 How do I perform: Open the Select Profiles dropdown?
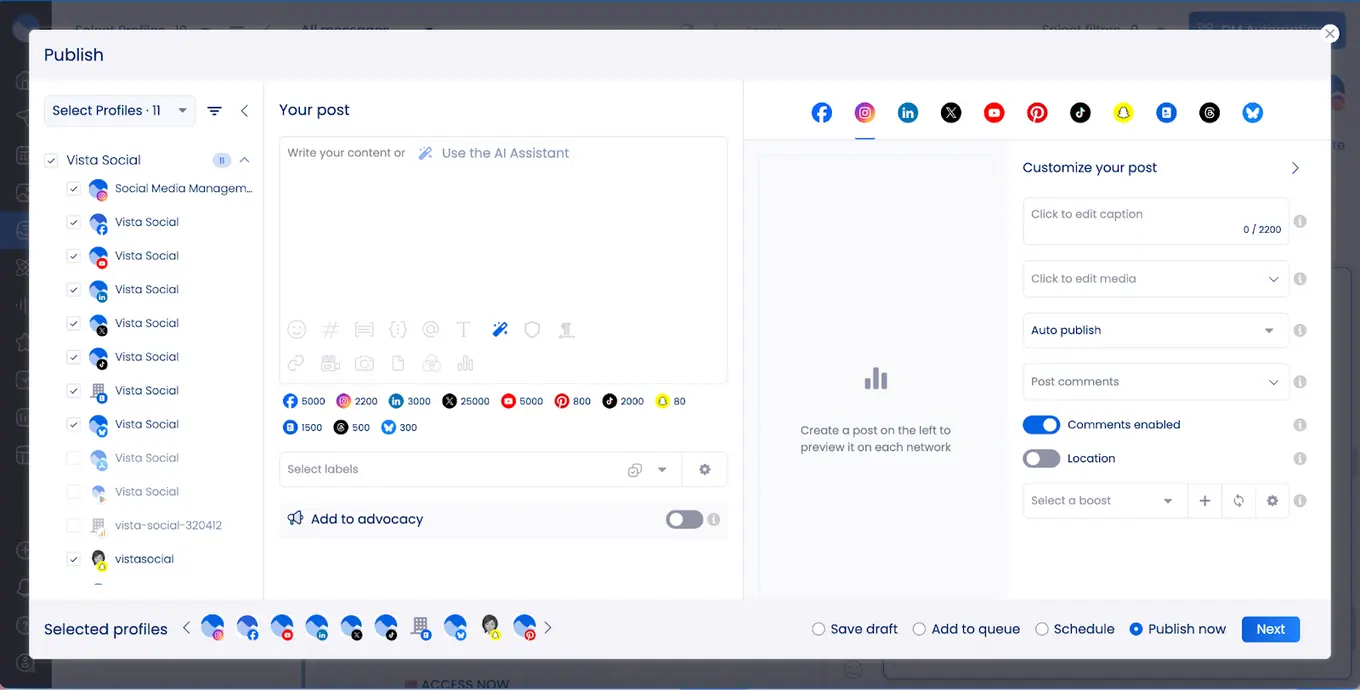coord(119,111)
